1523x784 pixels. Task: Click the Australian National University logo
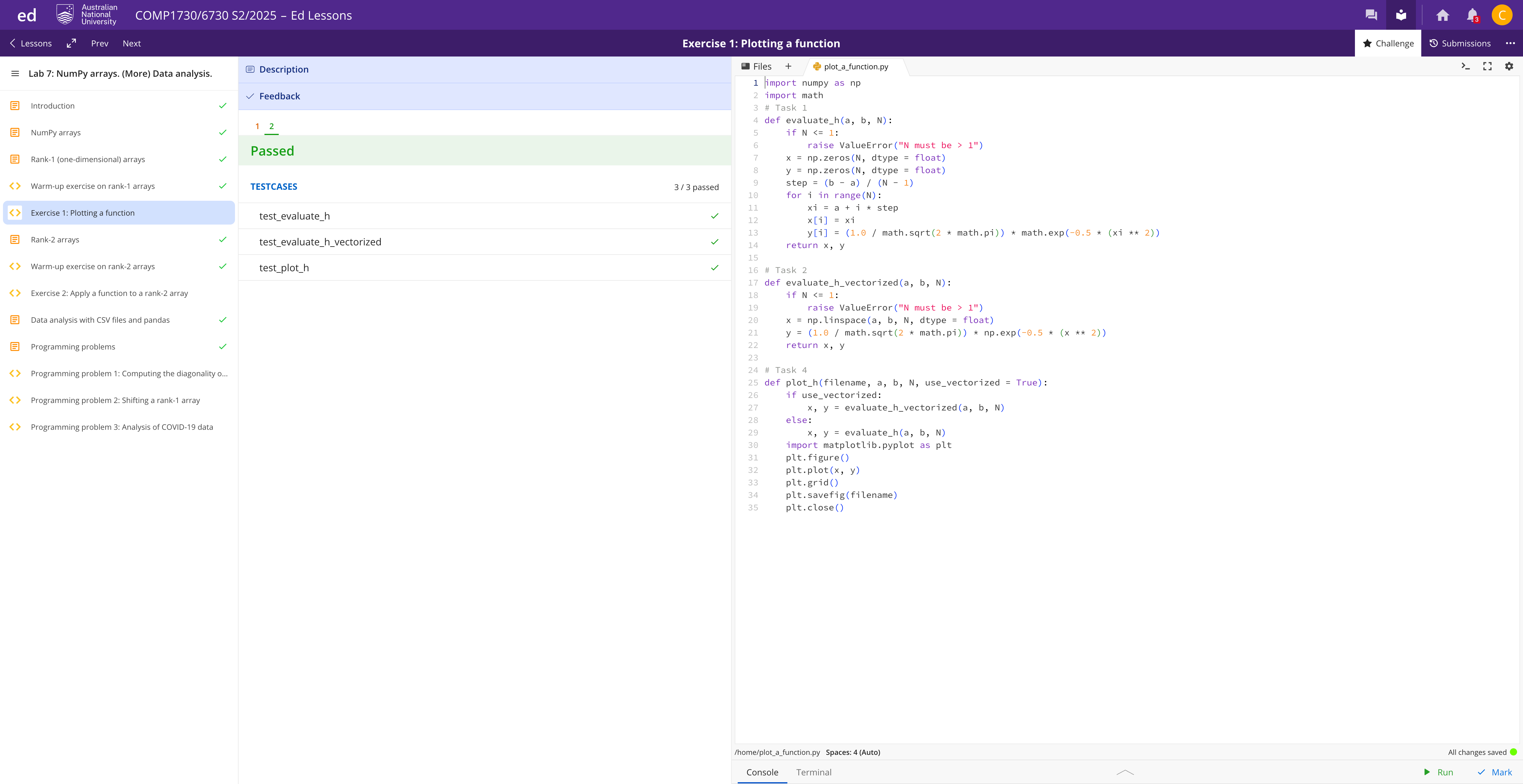tap(86, 15)
